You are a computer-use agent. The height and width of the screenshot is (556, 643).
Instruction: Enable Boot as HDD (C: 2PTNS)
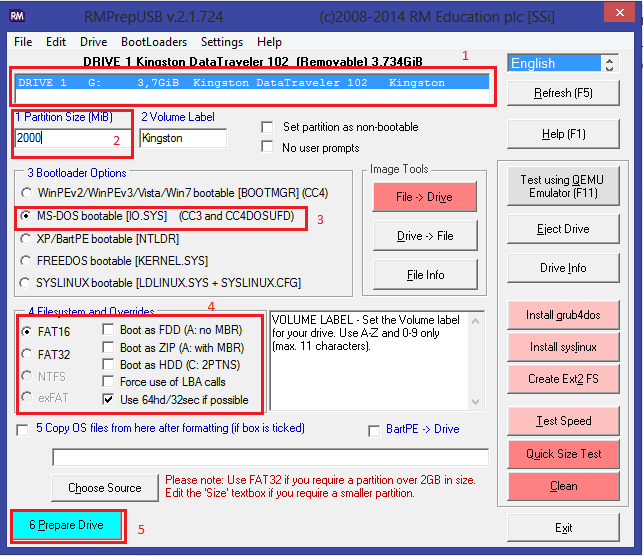109,365
